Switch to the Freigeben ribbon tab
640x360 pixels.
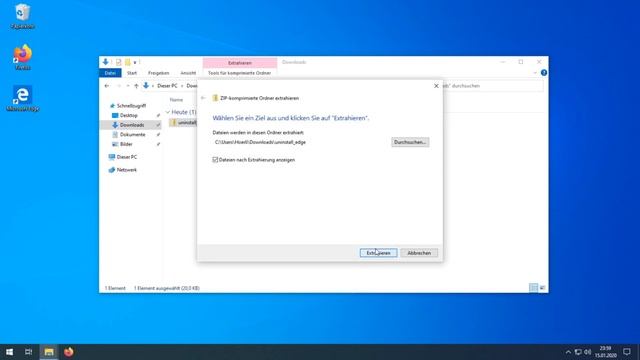(x=159, y=73)
